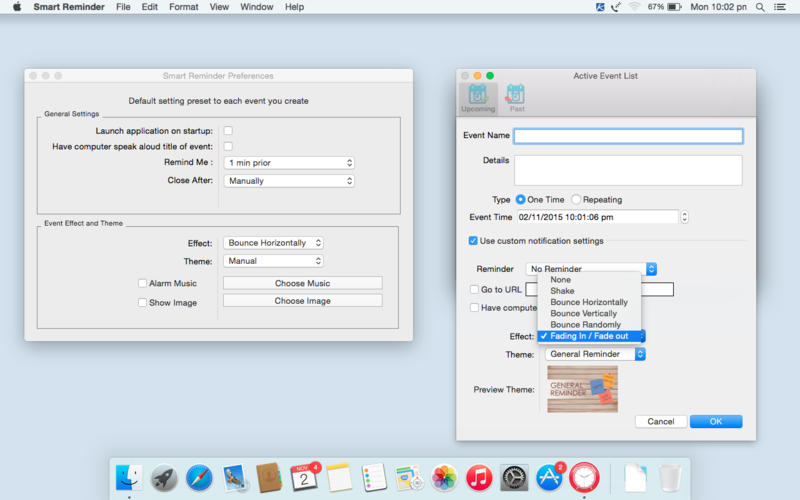The height and width of the screenshot is (500, 800).
Task: Enable Launch application on startup checkbox
Action: click(x=228, y=131)
